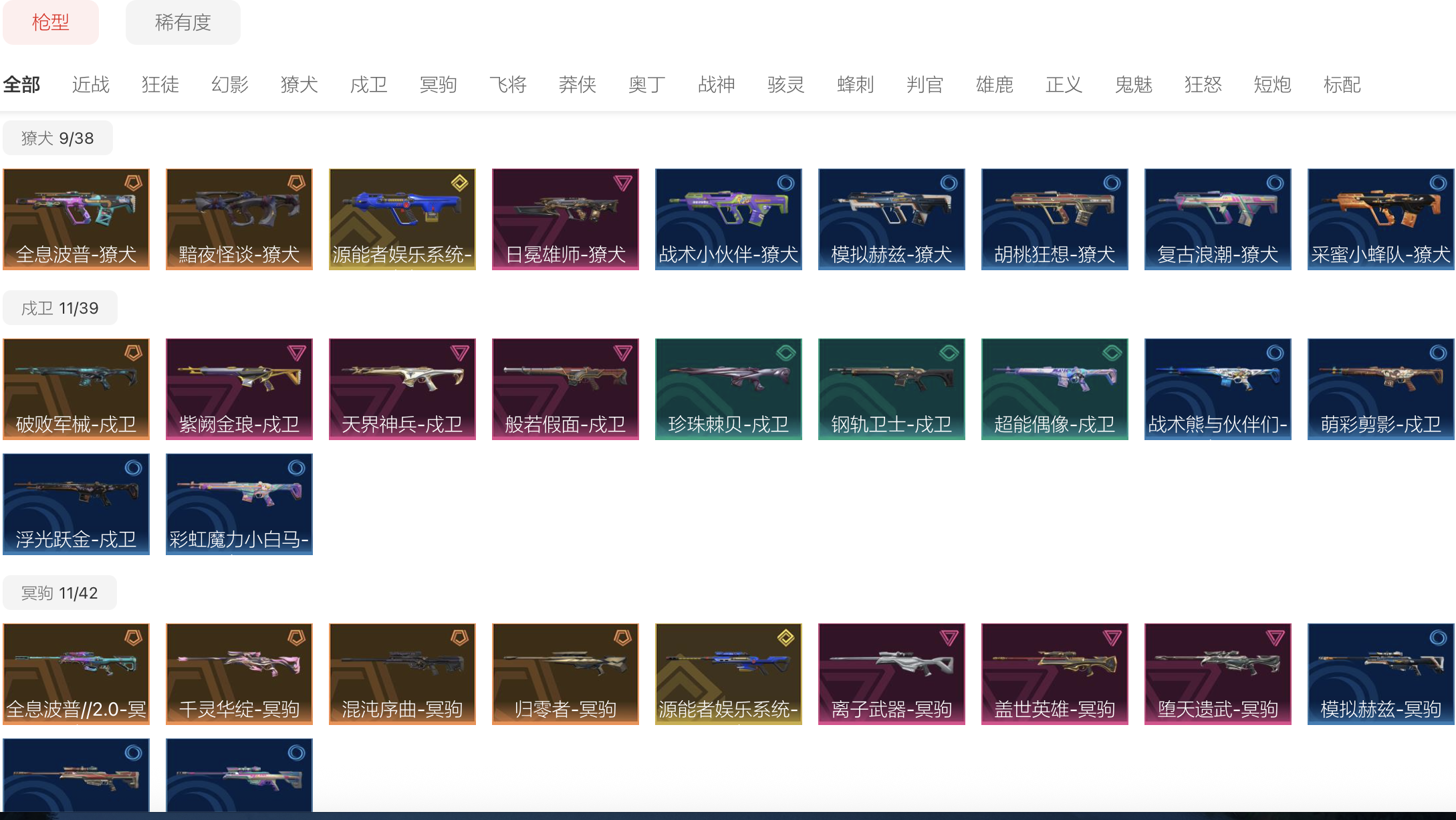Select the 浮光跃金-戍卫 skin card

(76, 504)
